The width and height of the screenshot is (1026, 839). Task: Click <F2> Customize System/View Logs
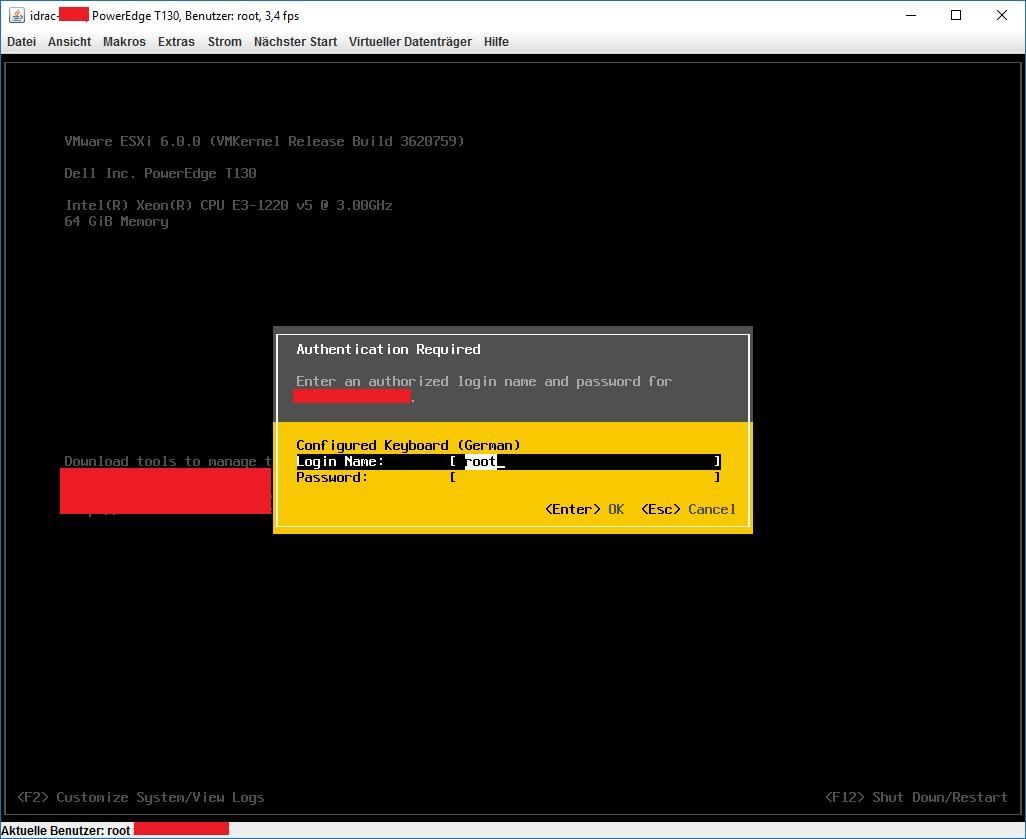(x=141, y=797)
